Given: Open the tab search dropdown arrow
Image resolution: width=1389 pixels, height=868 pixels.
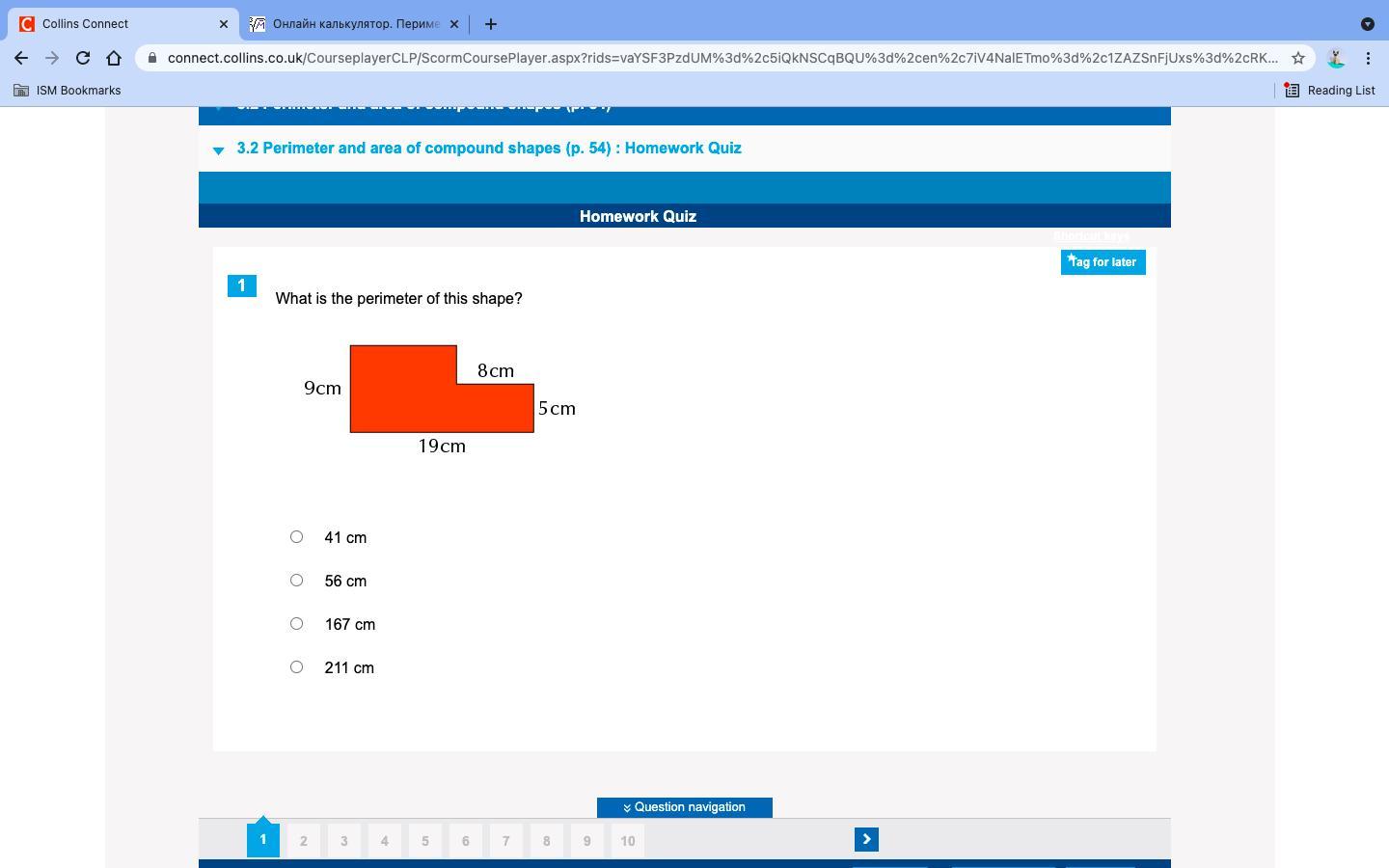Looking at the screenshot, I should (x=1367, y=24).
